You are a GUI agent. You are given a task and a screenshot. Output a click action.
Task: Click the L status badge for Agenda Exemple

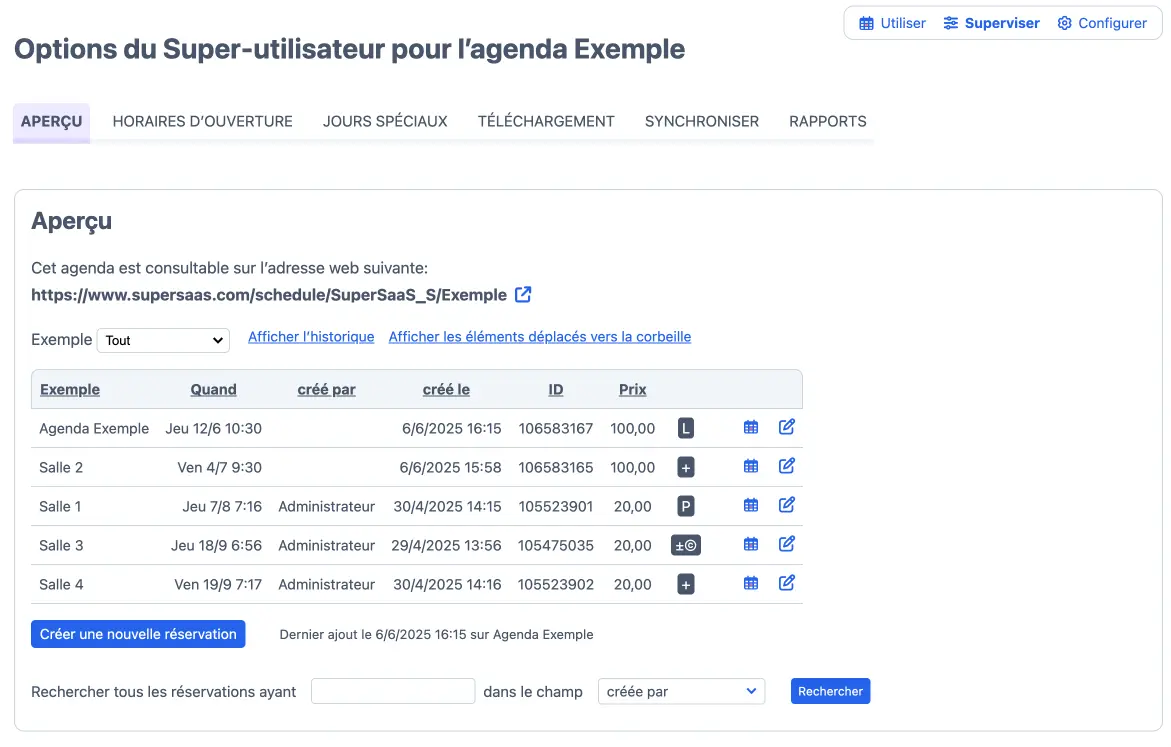pyautogui.click(x=686, y=428)
